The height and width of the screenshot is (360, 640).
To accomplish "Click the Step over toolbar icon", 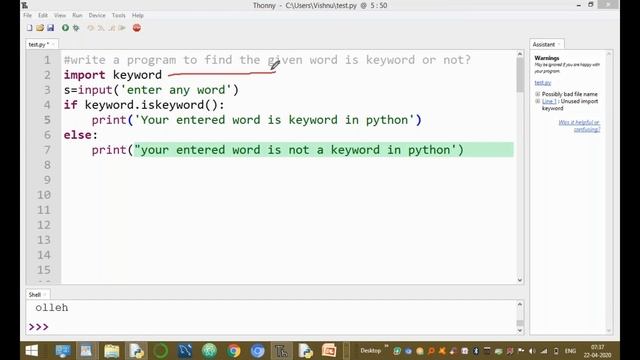I will point(91,28).
